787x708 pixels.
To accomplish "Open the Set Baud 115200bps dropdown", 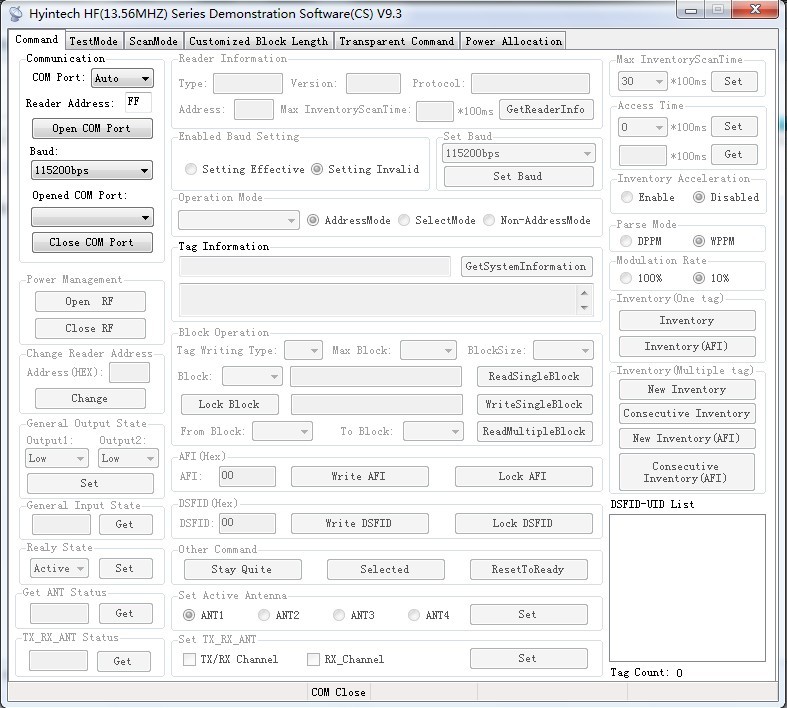I will coord(518,154).
